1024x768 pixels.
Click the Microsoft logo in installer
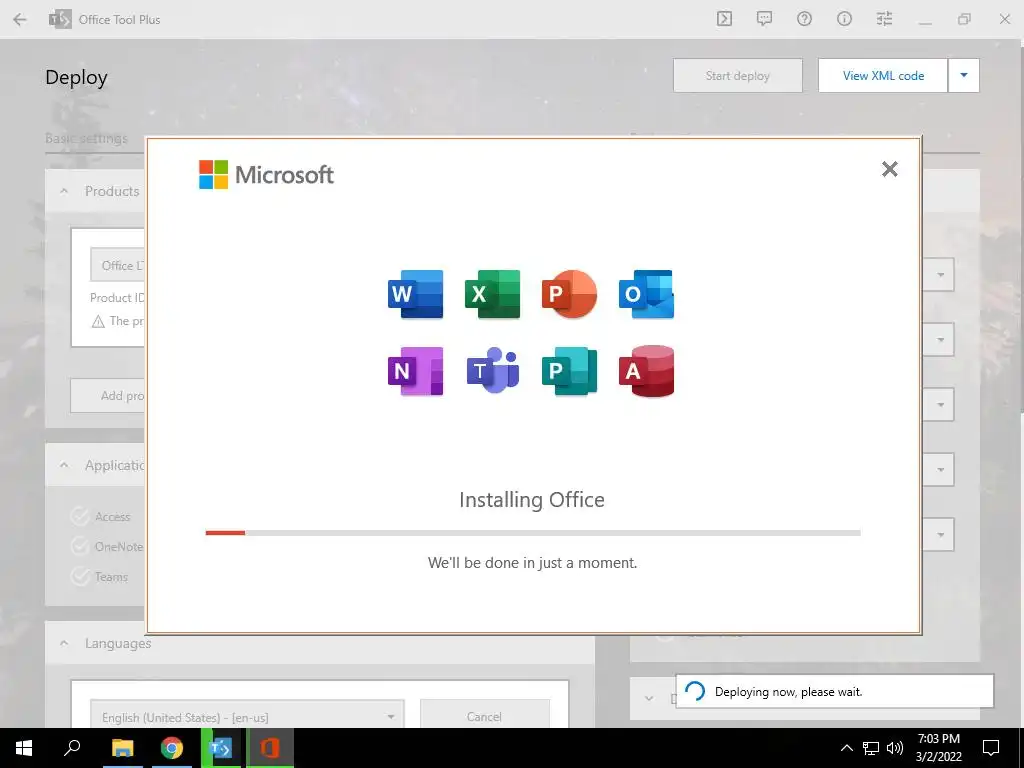(266, 174)
